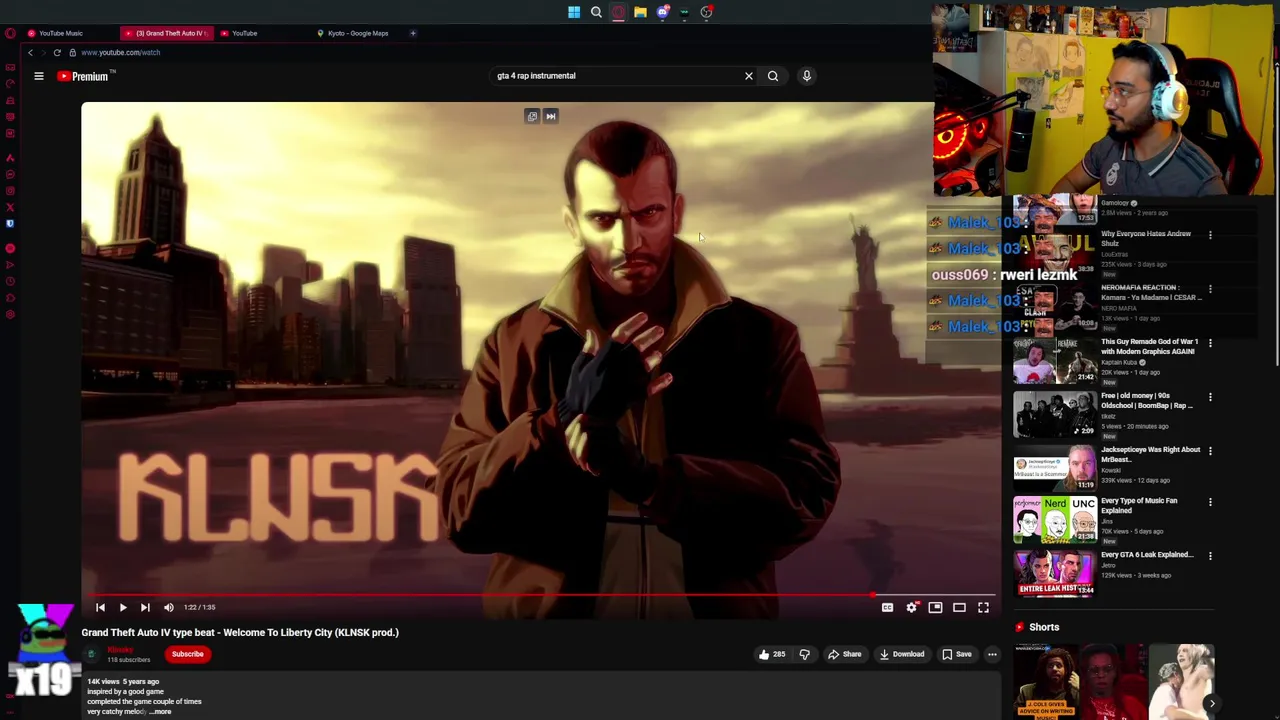Skip to next video in player controls

point(145,607)
